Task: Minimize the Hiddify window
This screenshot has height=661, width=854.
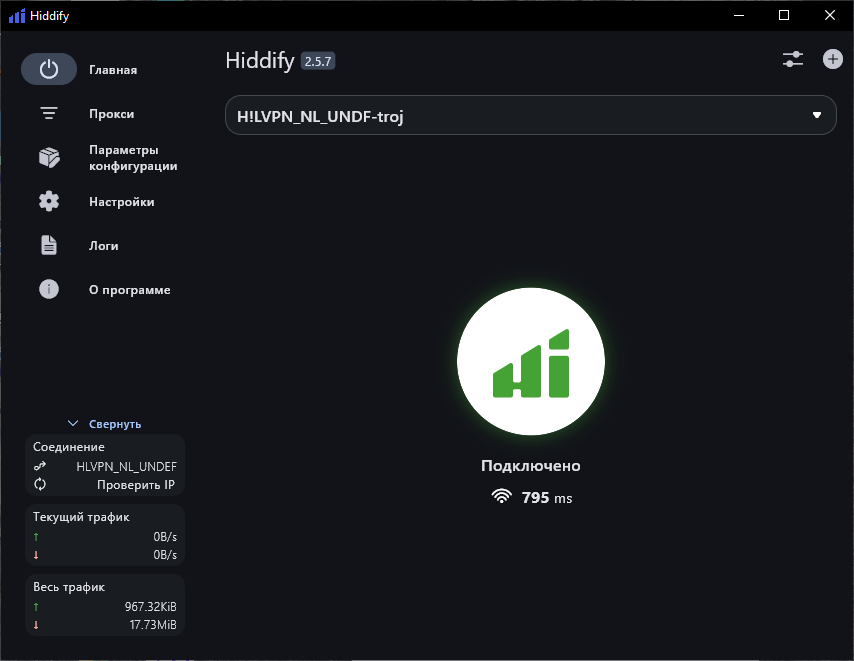Action: click(x=739, y=15)
